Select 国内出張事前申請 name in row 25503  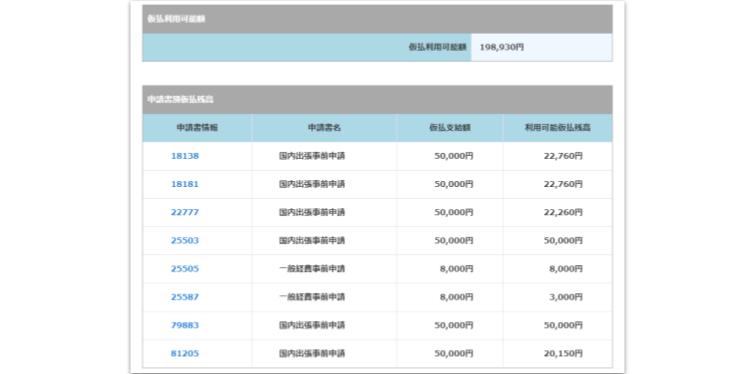[312, 241]
